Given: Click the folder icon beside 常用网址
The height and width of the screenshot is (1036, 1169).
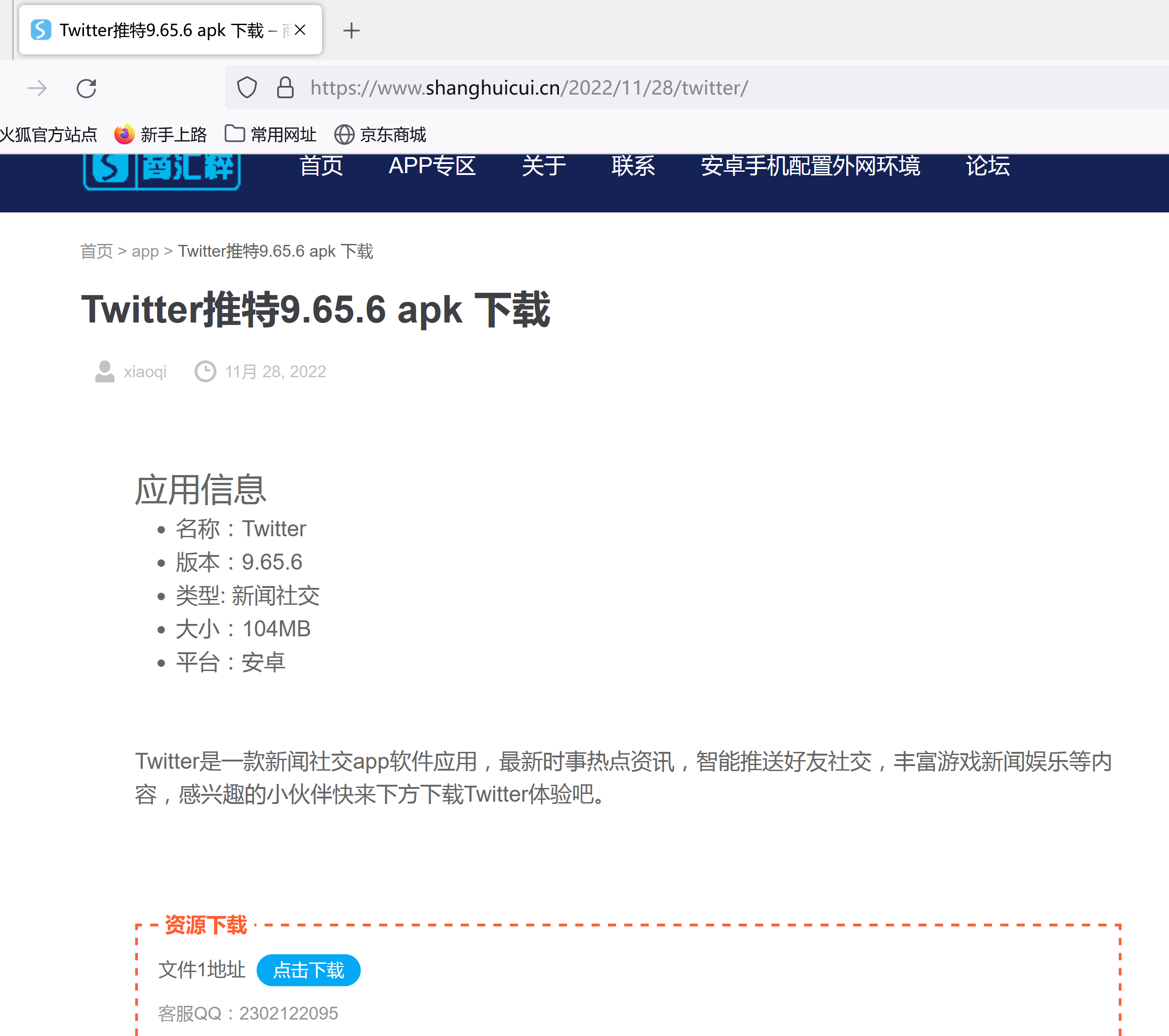Looking at the screenshot, I should 235,133.
